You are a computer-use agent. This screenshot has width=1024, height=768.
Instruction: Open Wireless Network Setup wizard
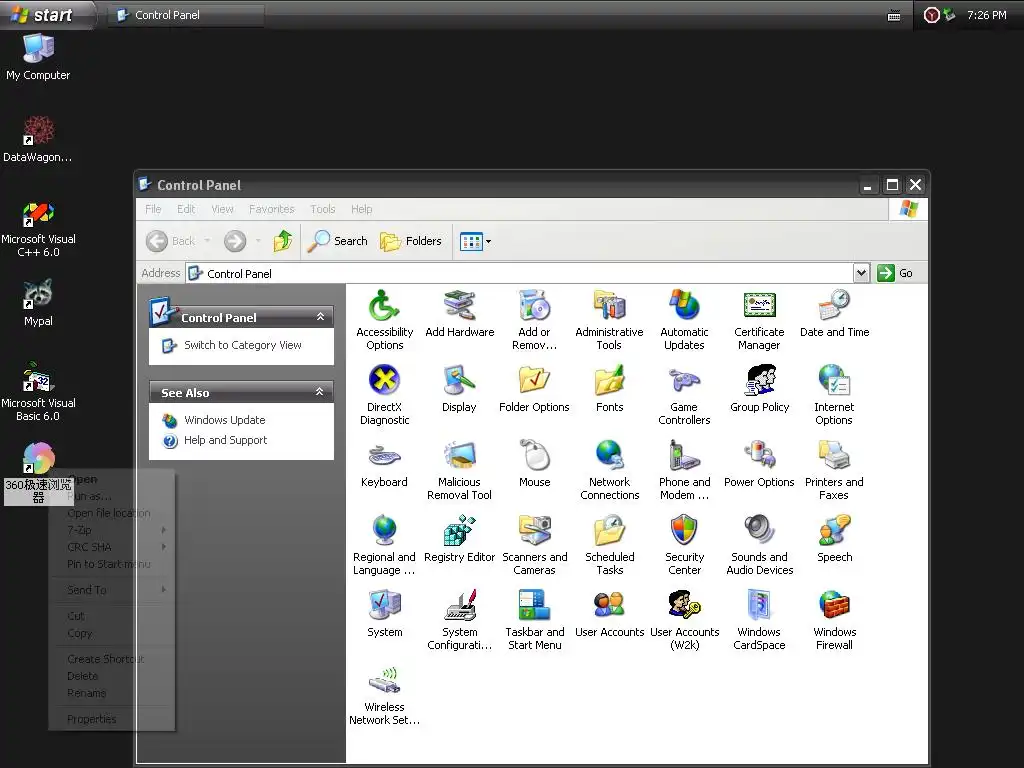384,696
